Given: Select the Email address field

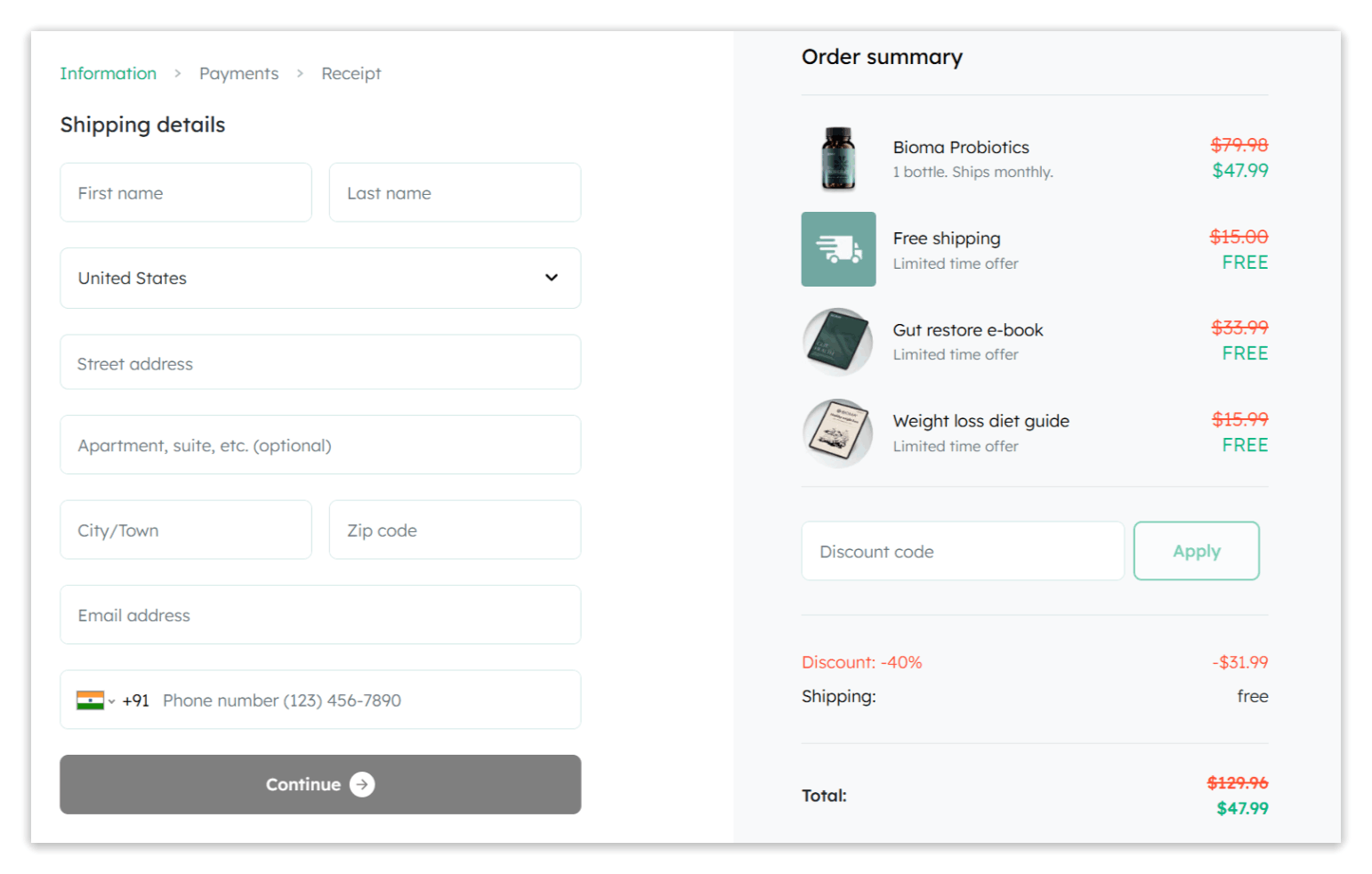Looking at the screenshot, I should [x=320, y=614].
